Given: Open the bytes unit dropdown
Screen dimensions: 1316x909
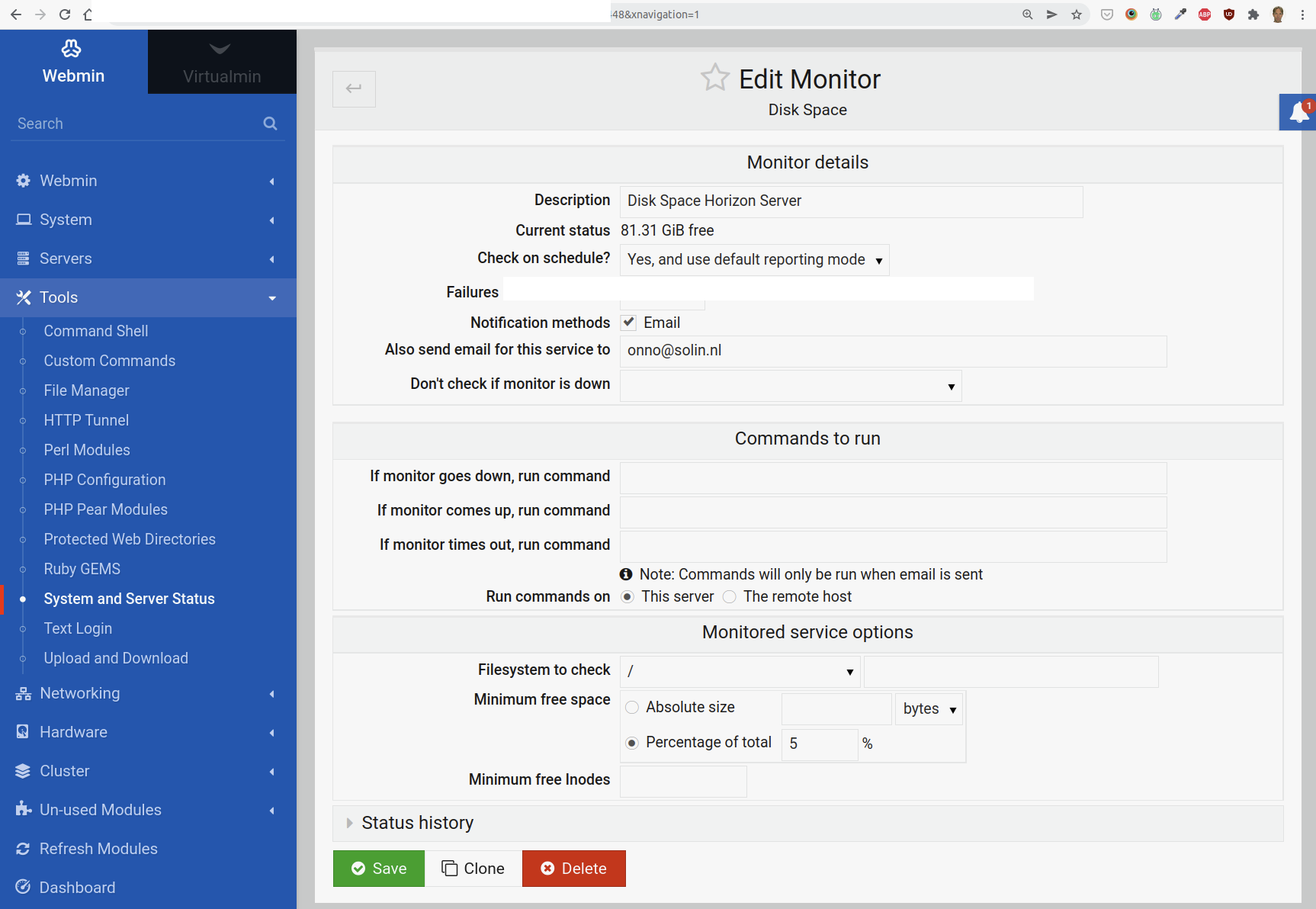Looking at the screenshot, I should tap(929, 709).
